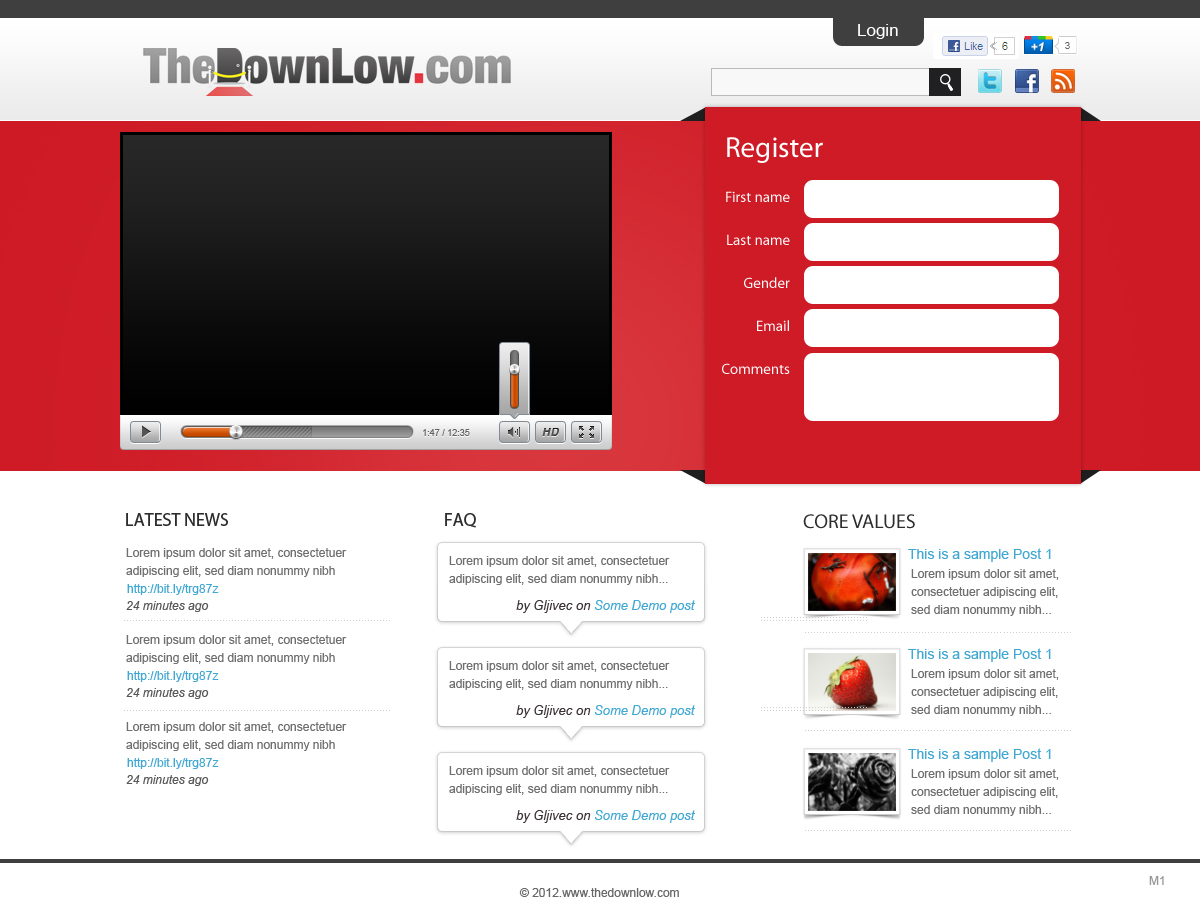This screenshot has width=1200, height=904.
Task: Click the fullscreen icon on the video player
Action: click(x=586, y=431)
